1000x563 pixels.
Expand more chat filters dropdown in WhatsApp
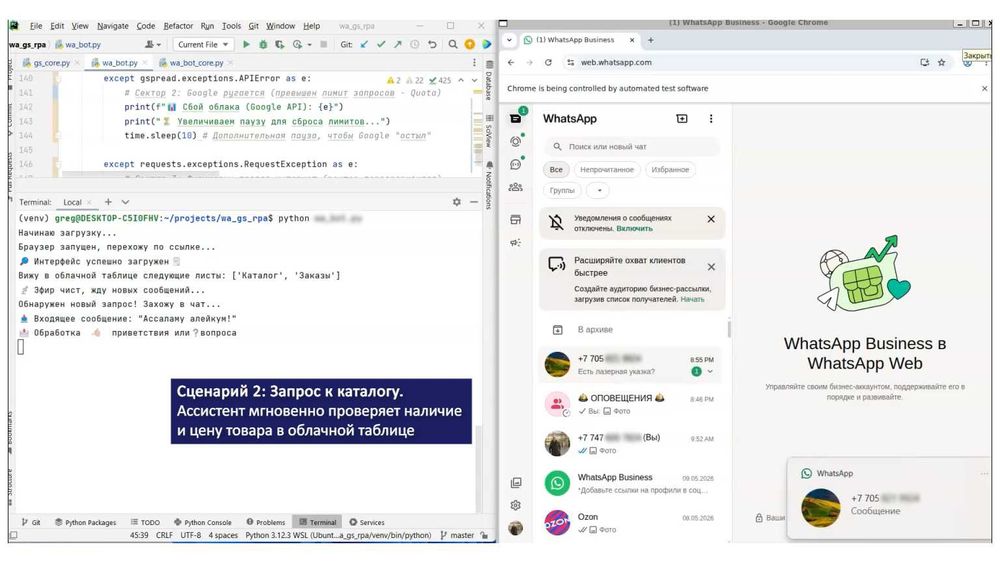[x=598, y=190]
